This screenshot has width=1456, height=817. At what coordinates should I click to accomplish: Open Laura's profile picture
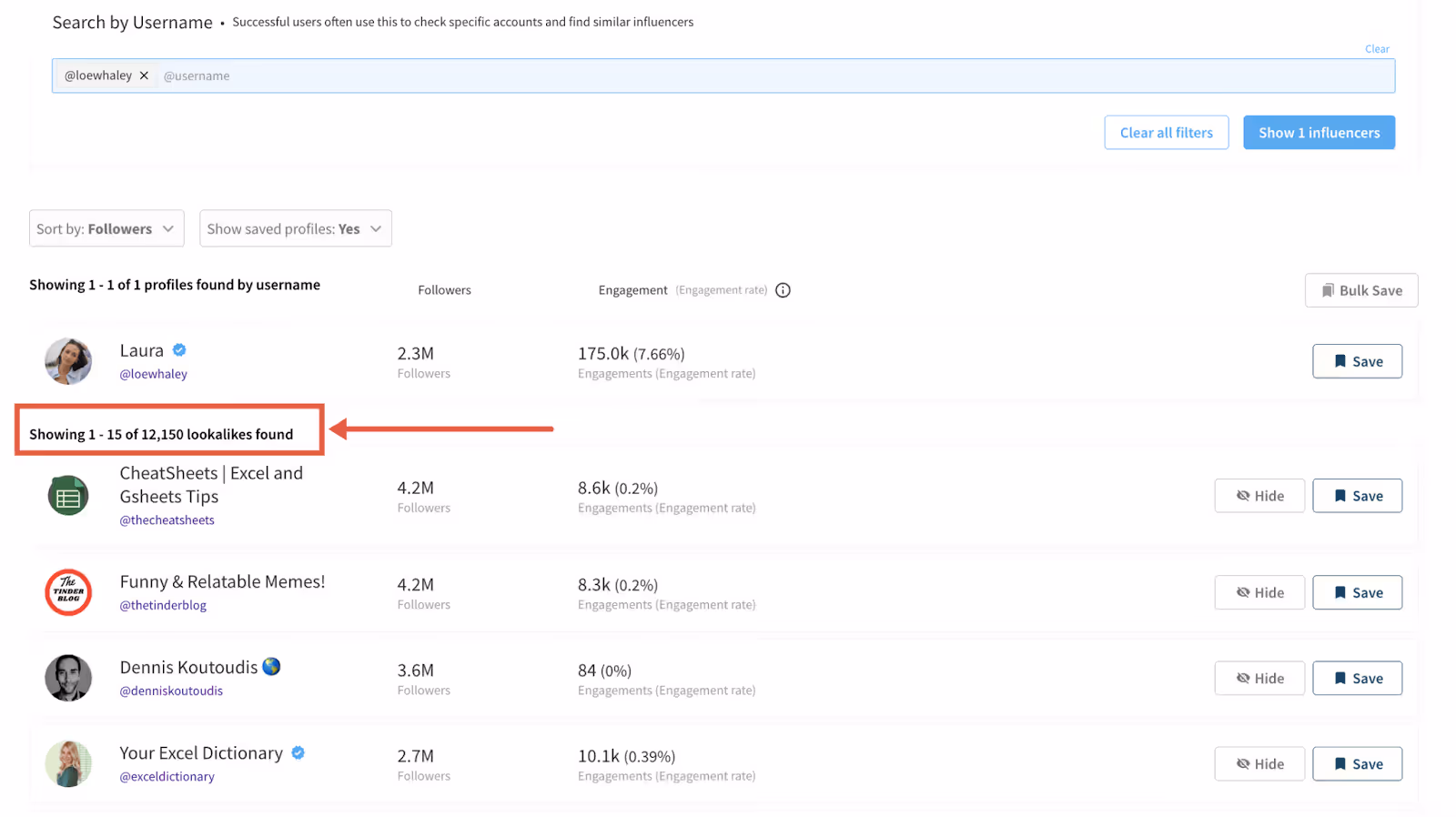point(68,361)
